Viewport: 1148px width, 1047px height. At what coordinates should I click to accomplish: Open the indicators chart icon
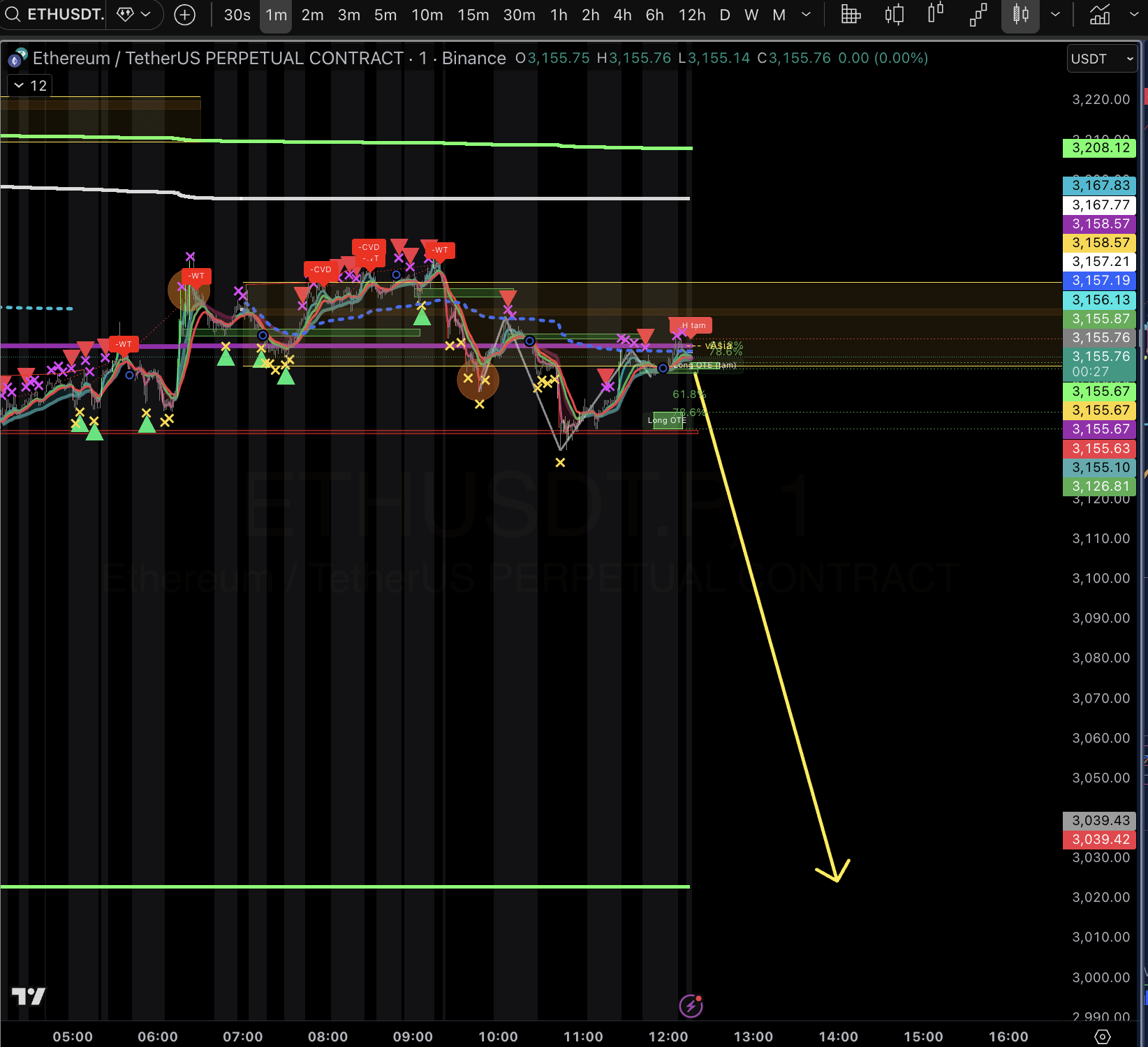coord(1100,15)
